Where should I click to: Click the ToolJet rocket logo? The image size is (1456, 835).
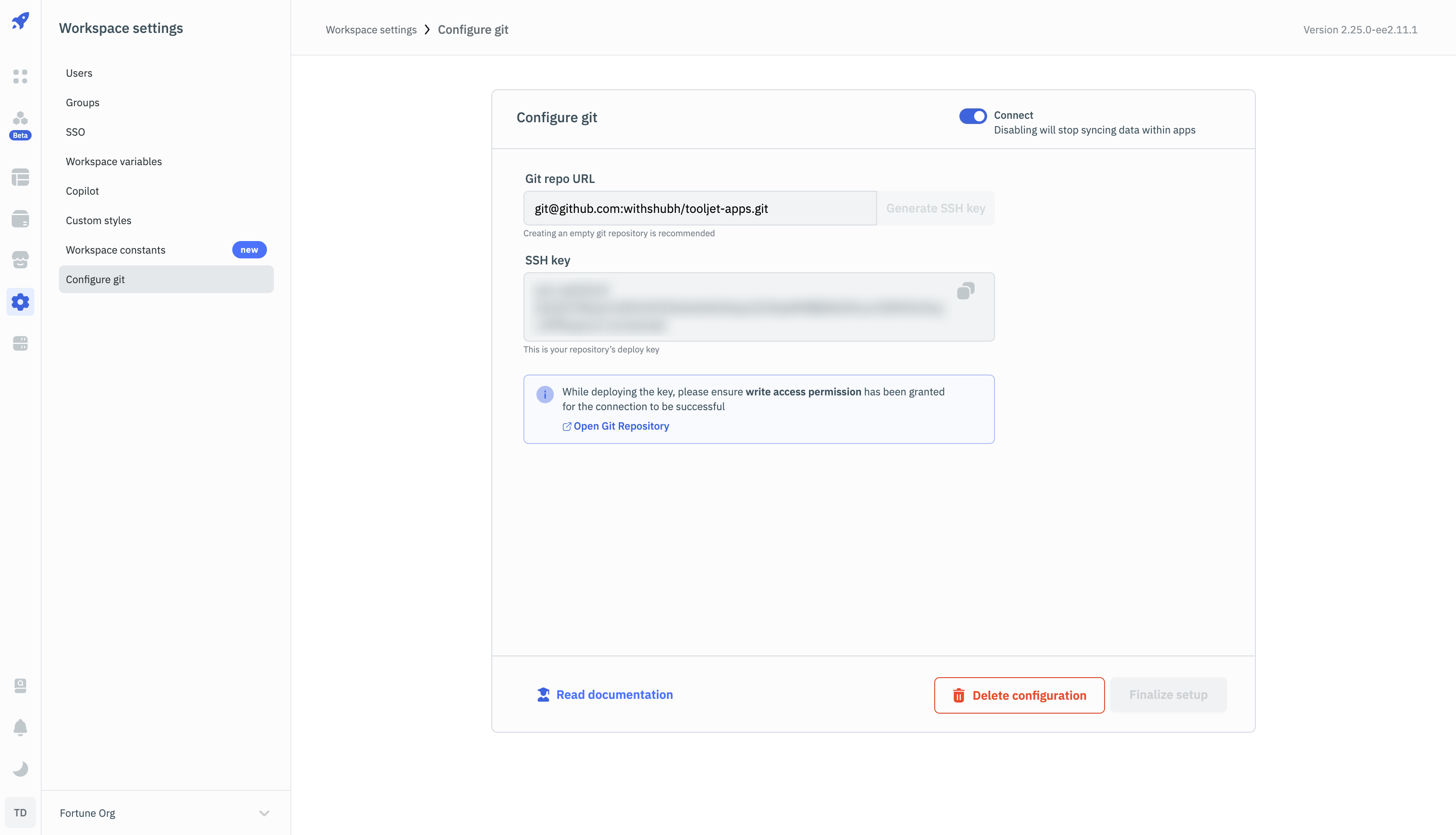pos(20,21)
